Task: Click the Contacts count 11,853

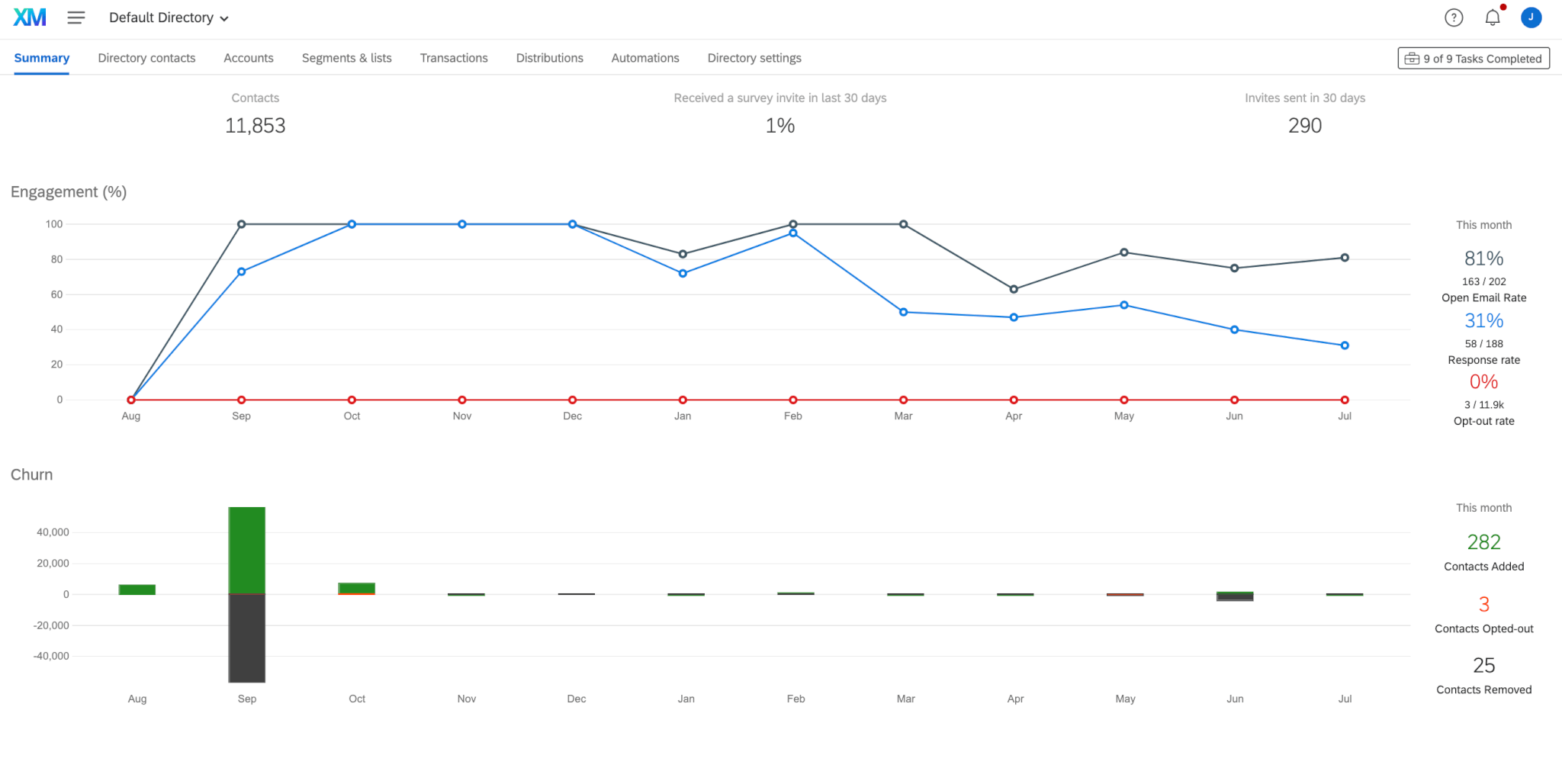Action: click(x=255, y=125)
